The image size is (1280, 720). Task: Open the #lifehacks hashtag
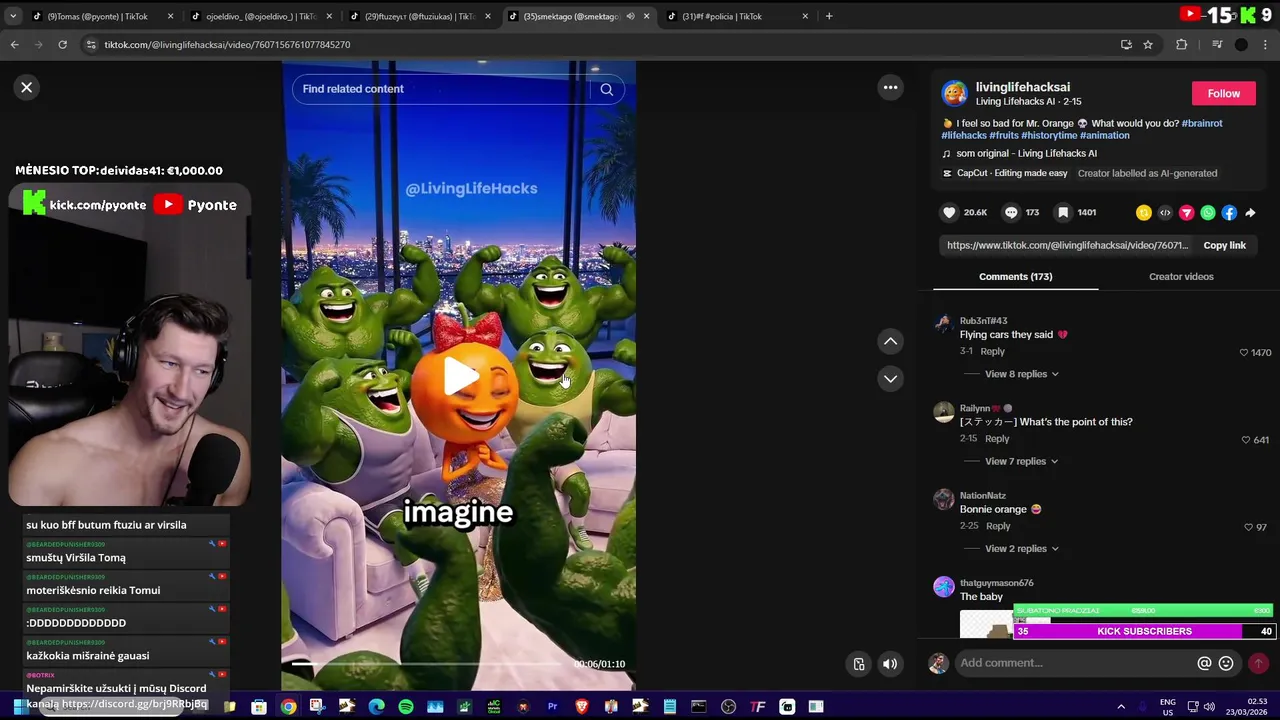pyautogui.click(x=964, y=135)
